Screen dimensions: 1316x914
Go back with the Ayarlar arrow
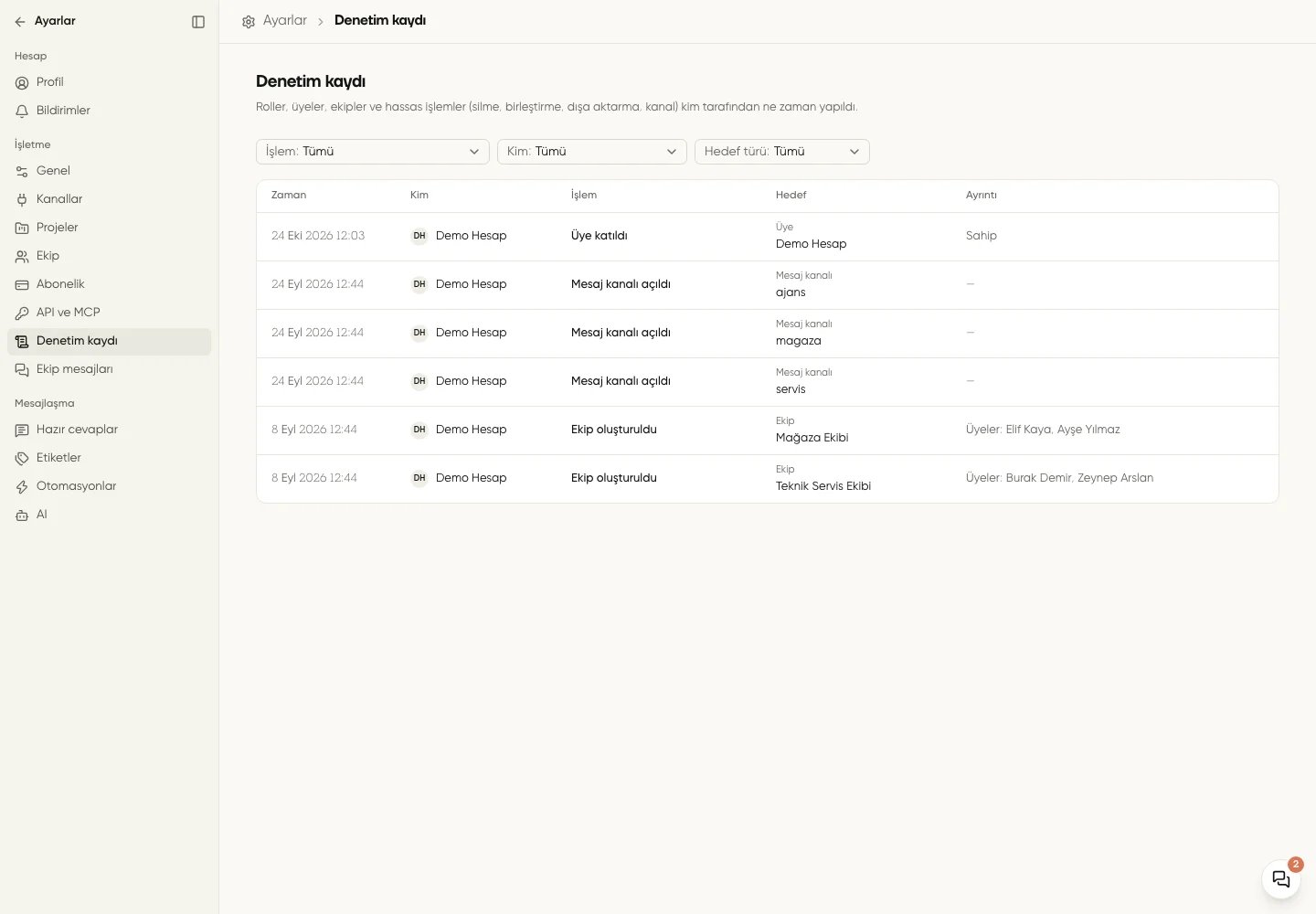coord(20,21)
